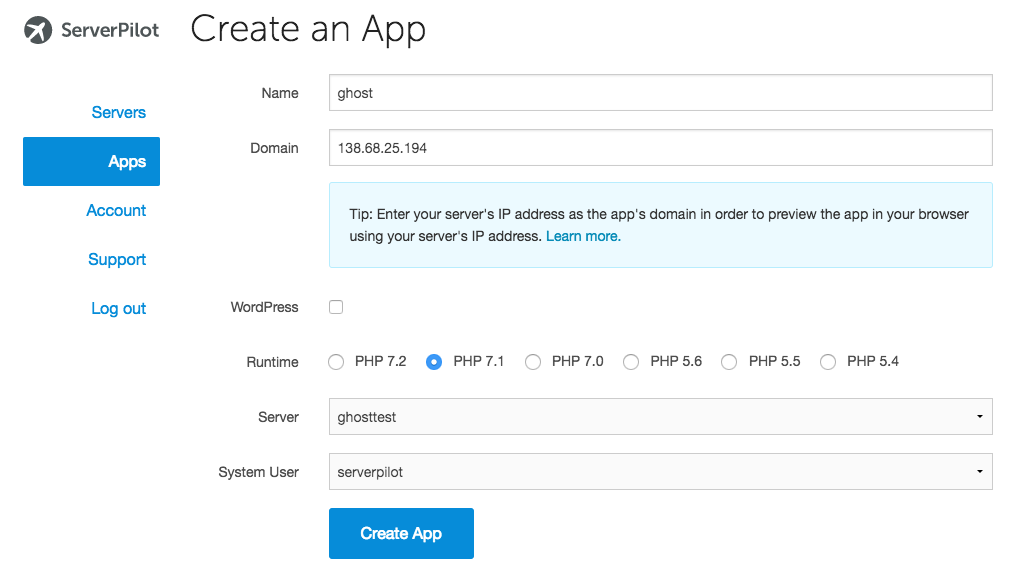Go to Account settings
Image resolution: width=1020 pixels, height=581 pixels.
click(116, 210)
